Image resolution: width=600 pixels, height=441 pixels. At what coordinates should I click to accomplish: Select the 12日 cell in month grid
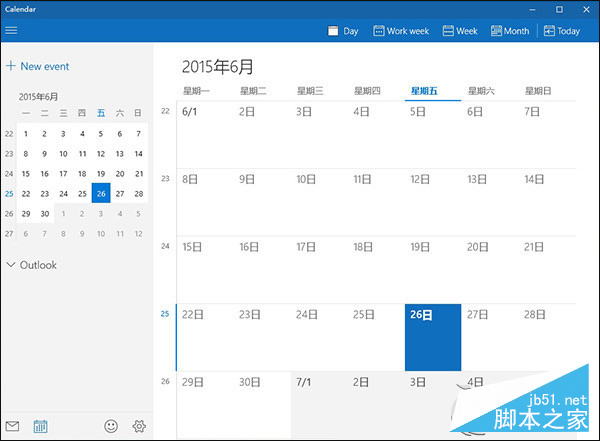433,202
